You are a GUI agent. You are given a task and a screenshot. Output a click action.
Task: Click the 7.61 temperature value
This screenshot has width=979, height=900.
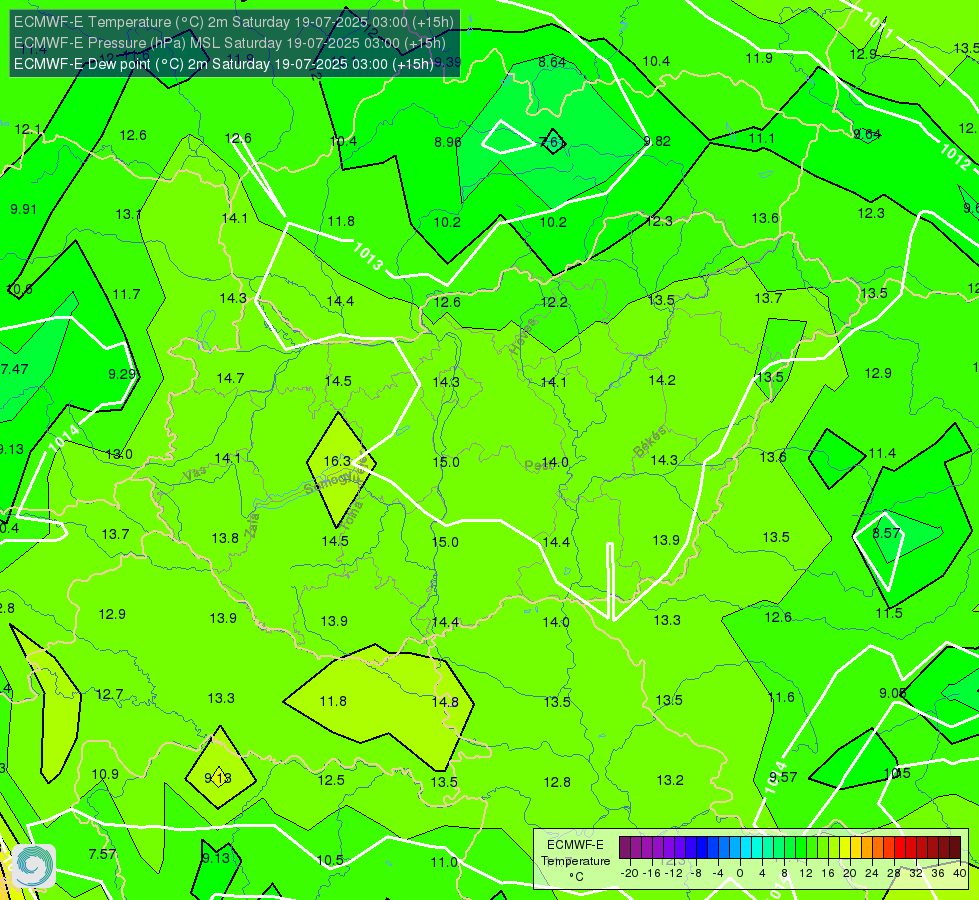click(552, 141)
